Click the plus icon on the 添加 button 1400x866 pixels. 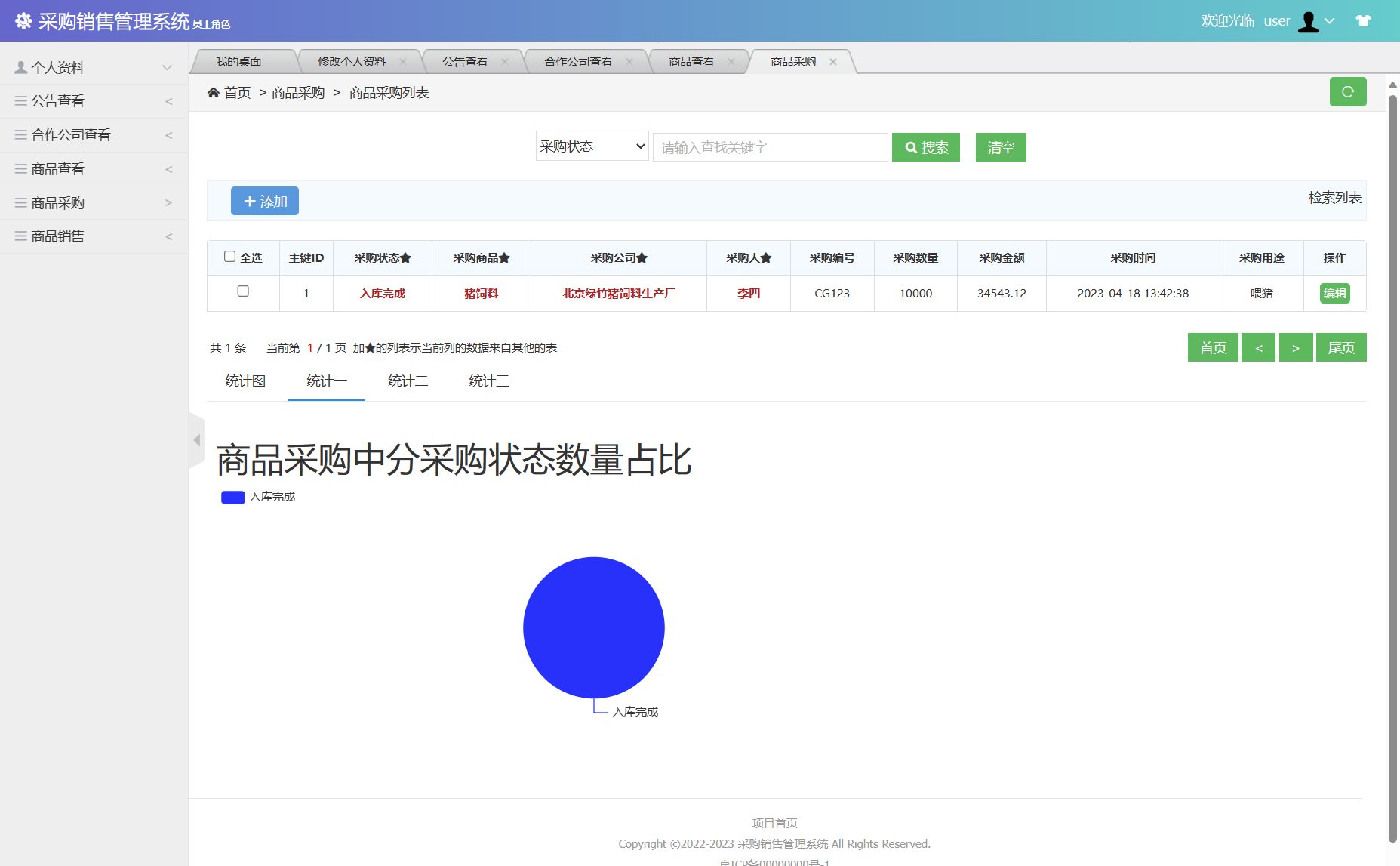pyautogui.click(x=250, y=201)
